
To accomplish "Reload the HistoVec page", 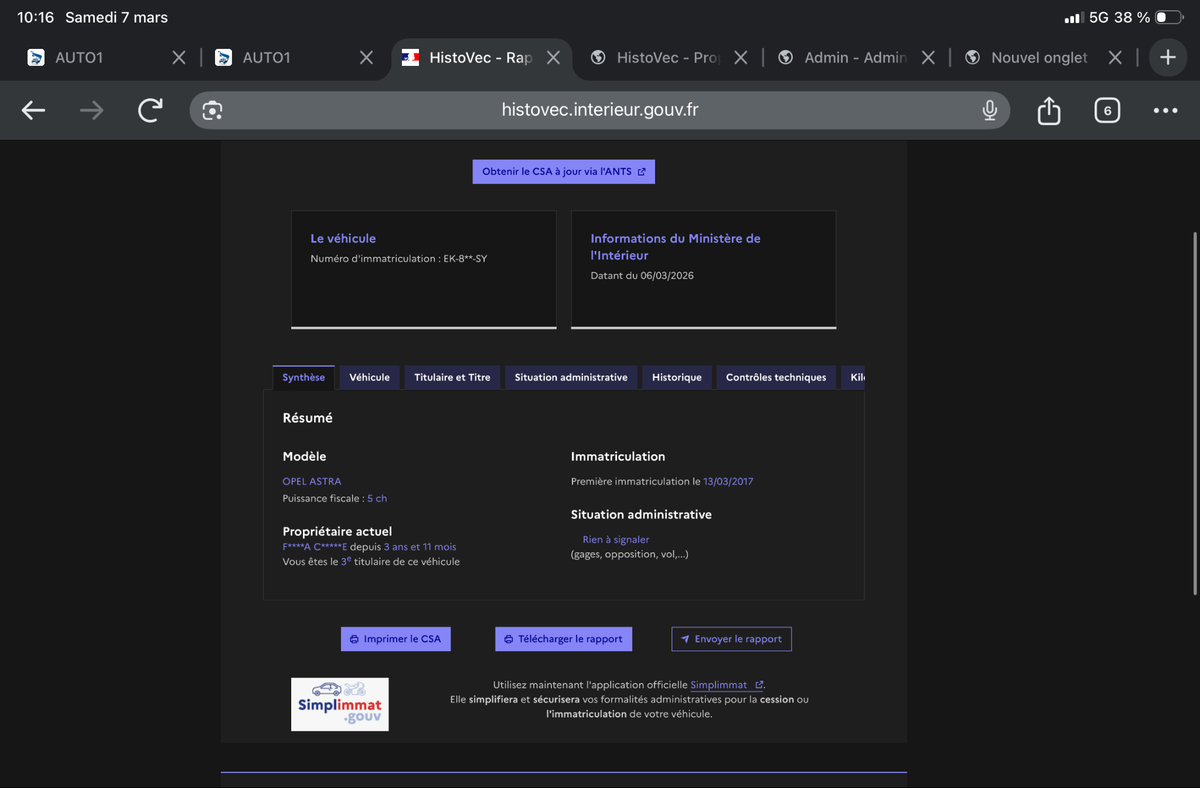I will click(x=150, y=111).
